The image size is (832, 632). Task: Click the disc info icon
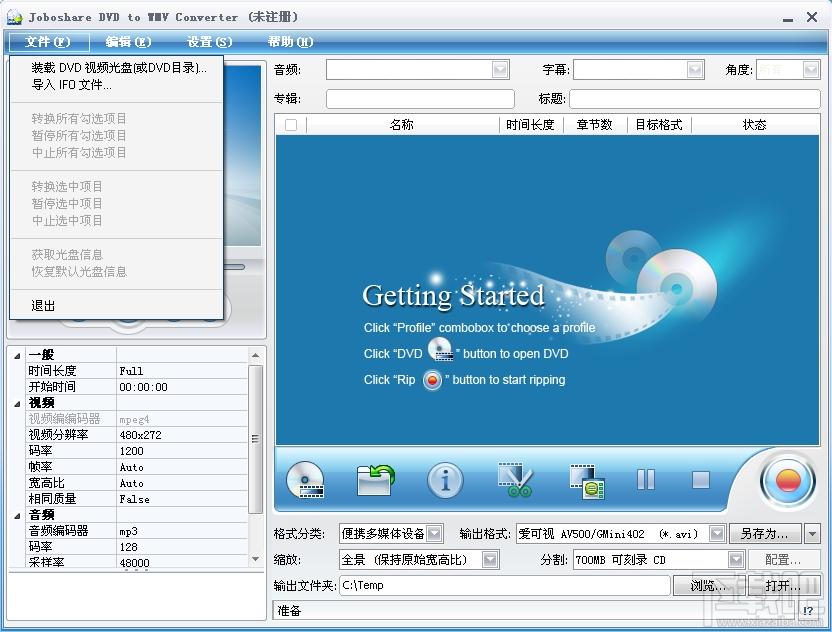point(445,480)
